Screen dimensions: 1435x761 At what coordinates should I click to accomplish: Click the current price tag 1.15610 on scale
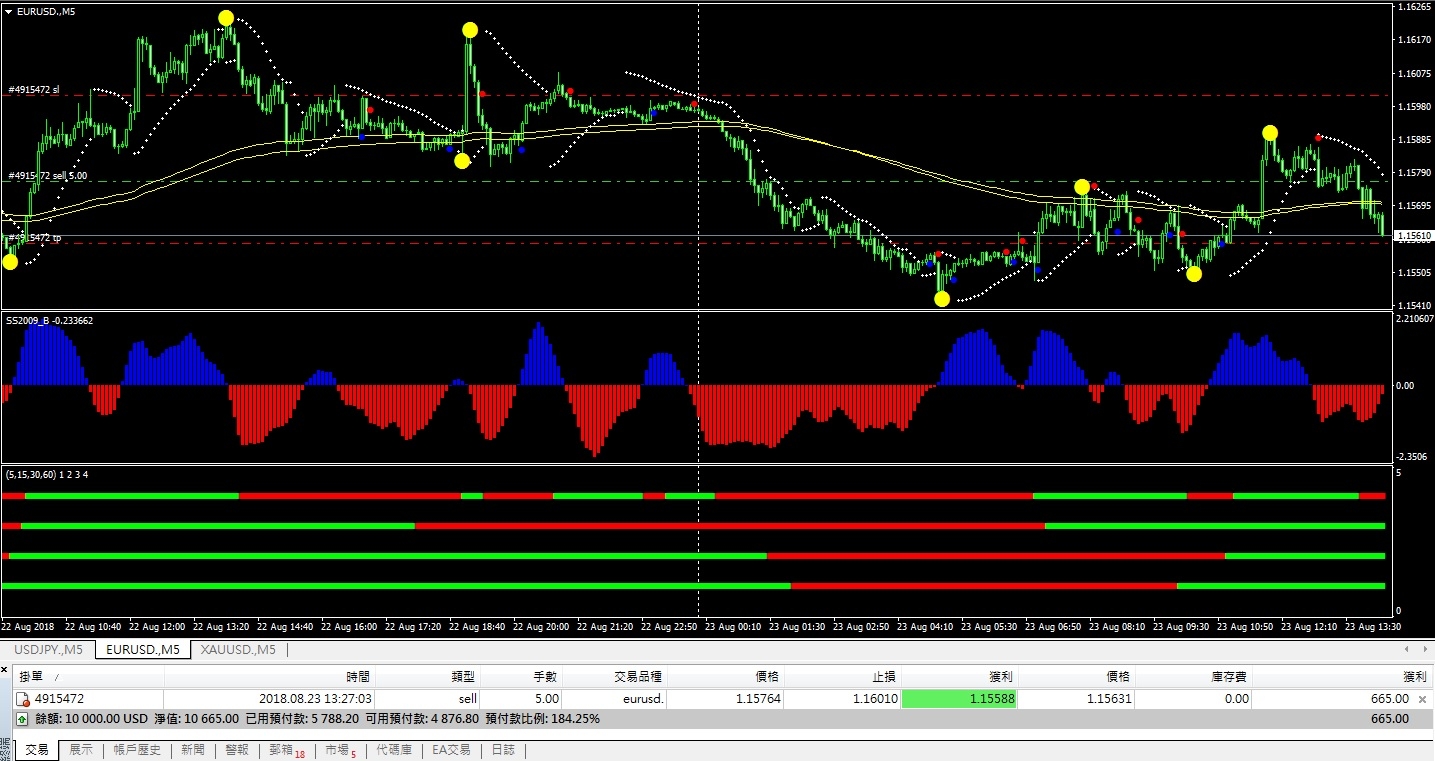point(1413,236)
